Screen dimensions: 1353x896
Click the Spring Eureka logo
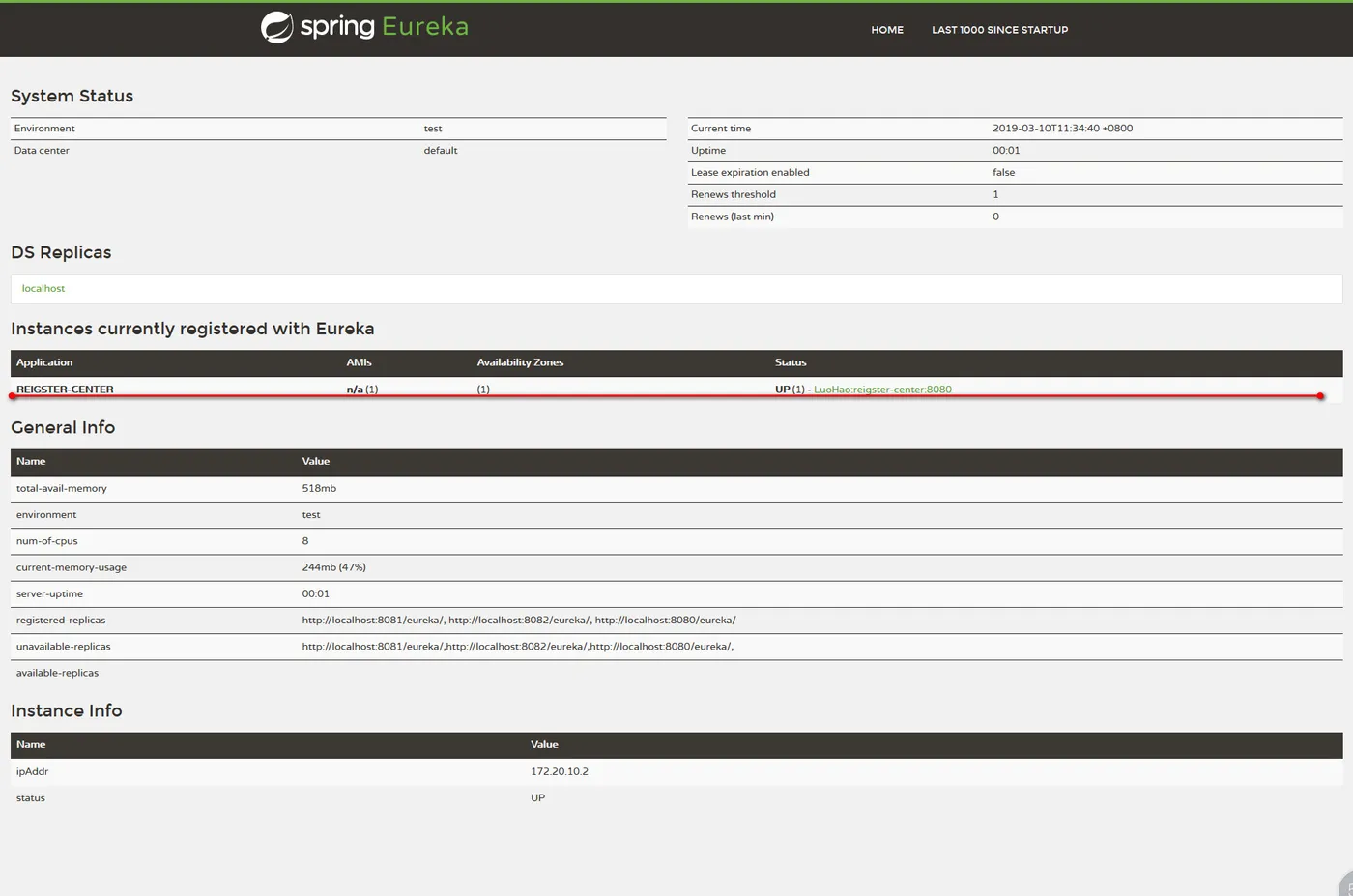[x=364, y=27]
